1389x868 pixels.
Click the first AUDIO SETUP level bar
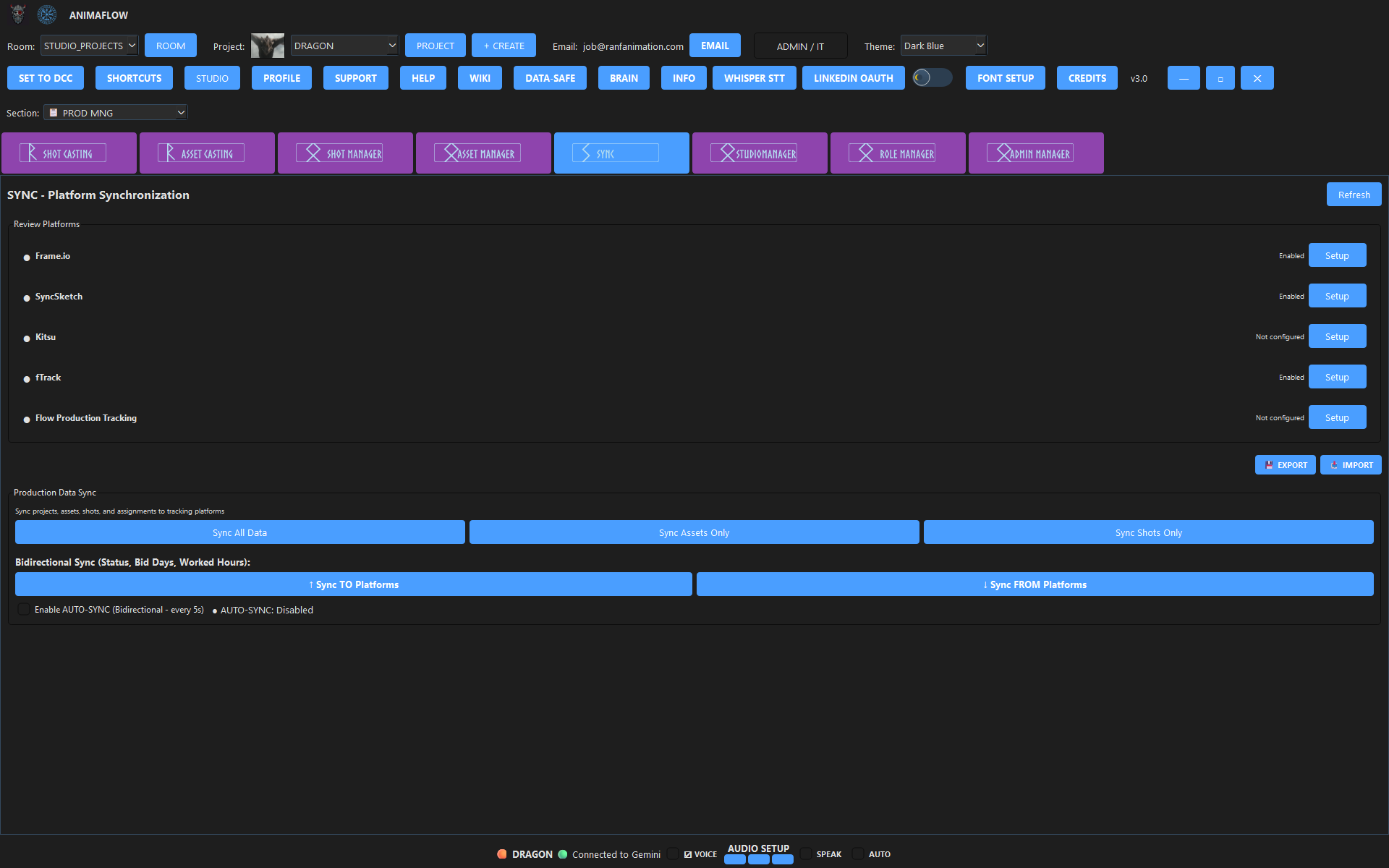click(x=734, y=860)
